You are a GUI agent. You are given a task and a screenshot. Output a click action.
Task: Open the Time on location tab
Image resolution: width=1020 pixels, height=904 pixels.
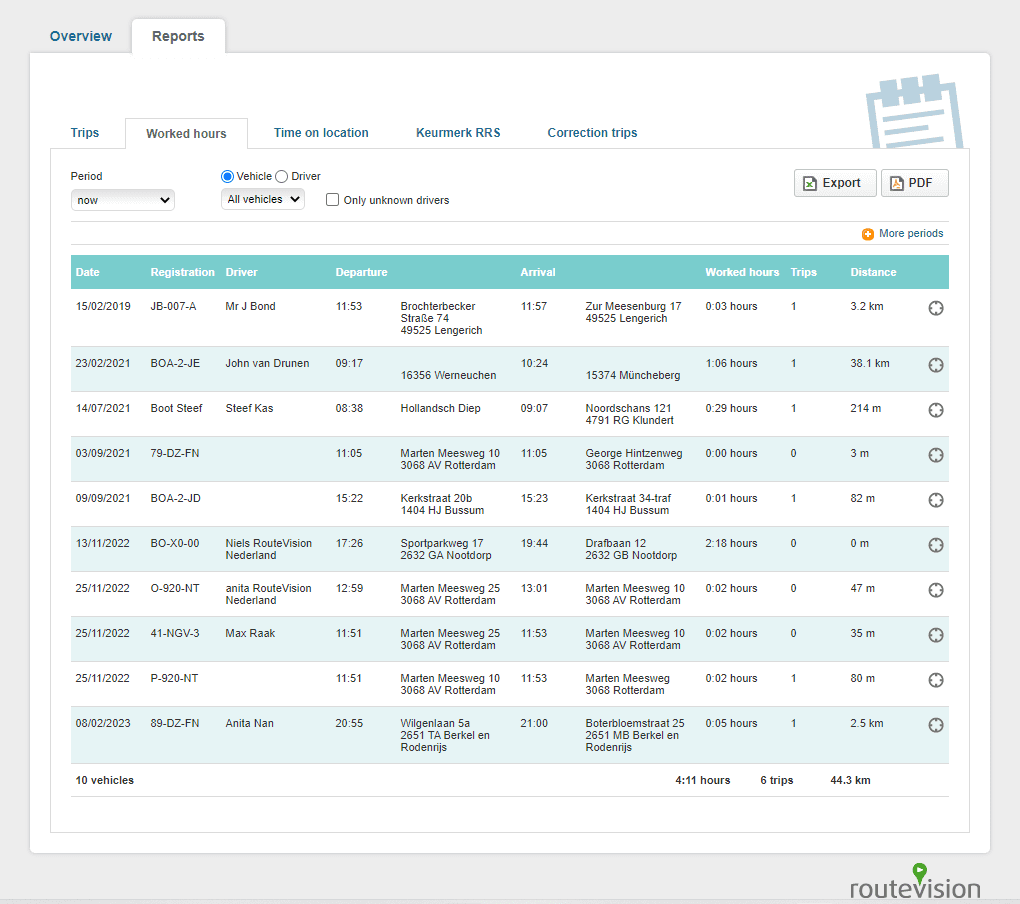(321, 133)
